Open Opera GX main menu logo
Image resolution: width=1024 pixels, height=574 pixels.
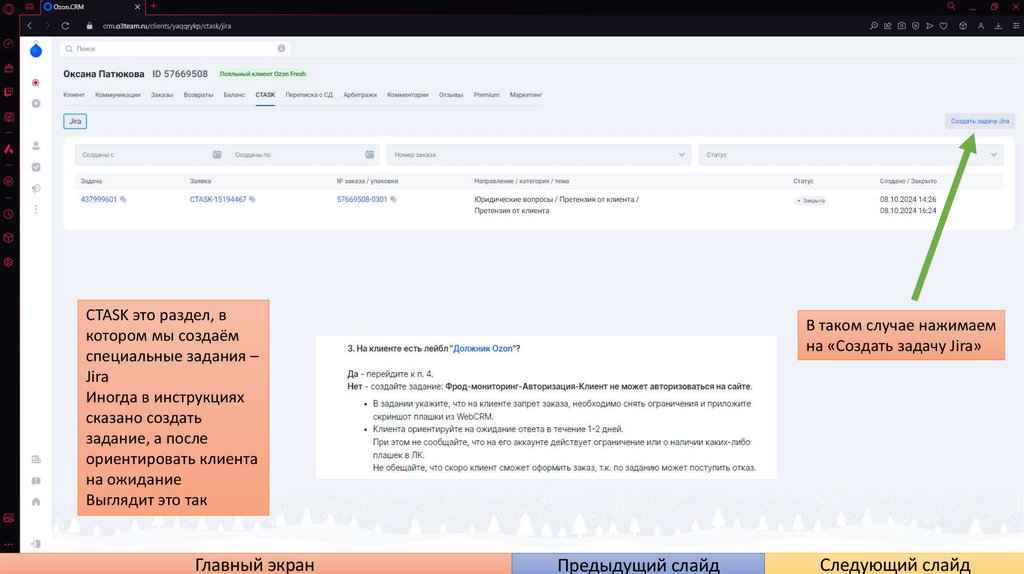click(x=8, y=8)
